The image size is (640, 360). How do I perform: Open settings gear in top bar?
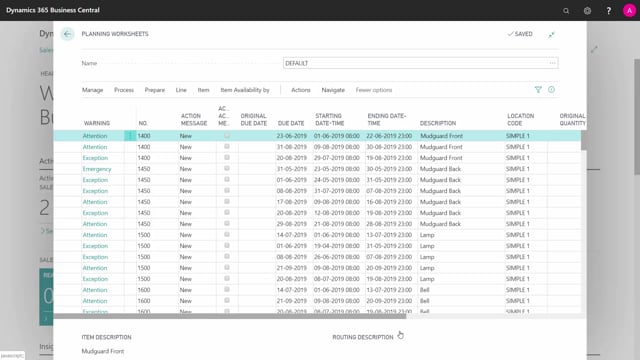(x=587, y=11)
